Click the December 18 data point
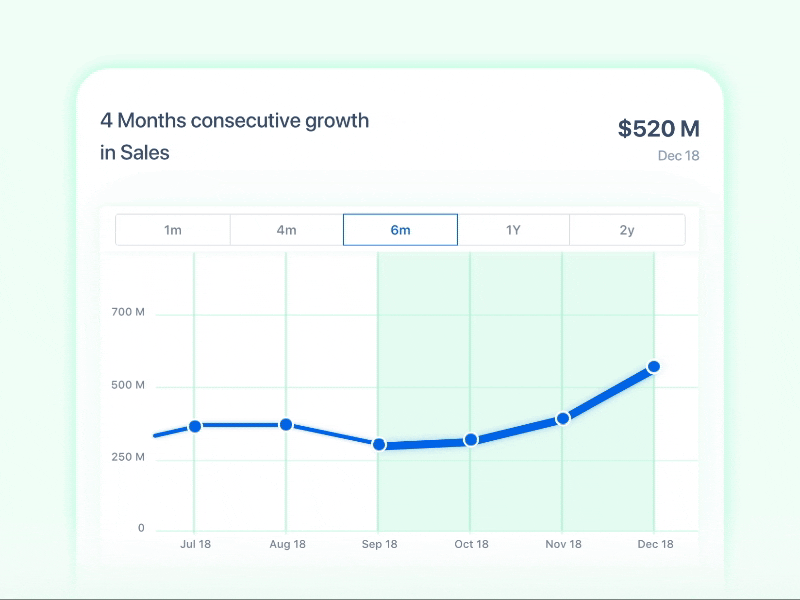The image size is (800, 600). click(x=655, y=366)
